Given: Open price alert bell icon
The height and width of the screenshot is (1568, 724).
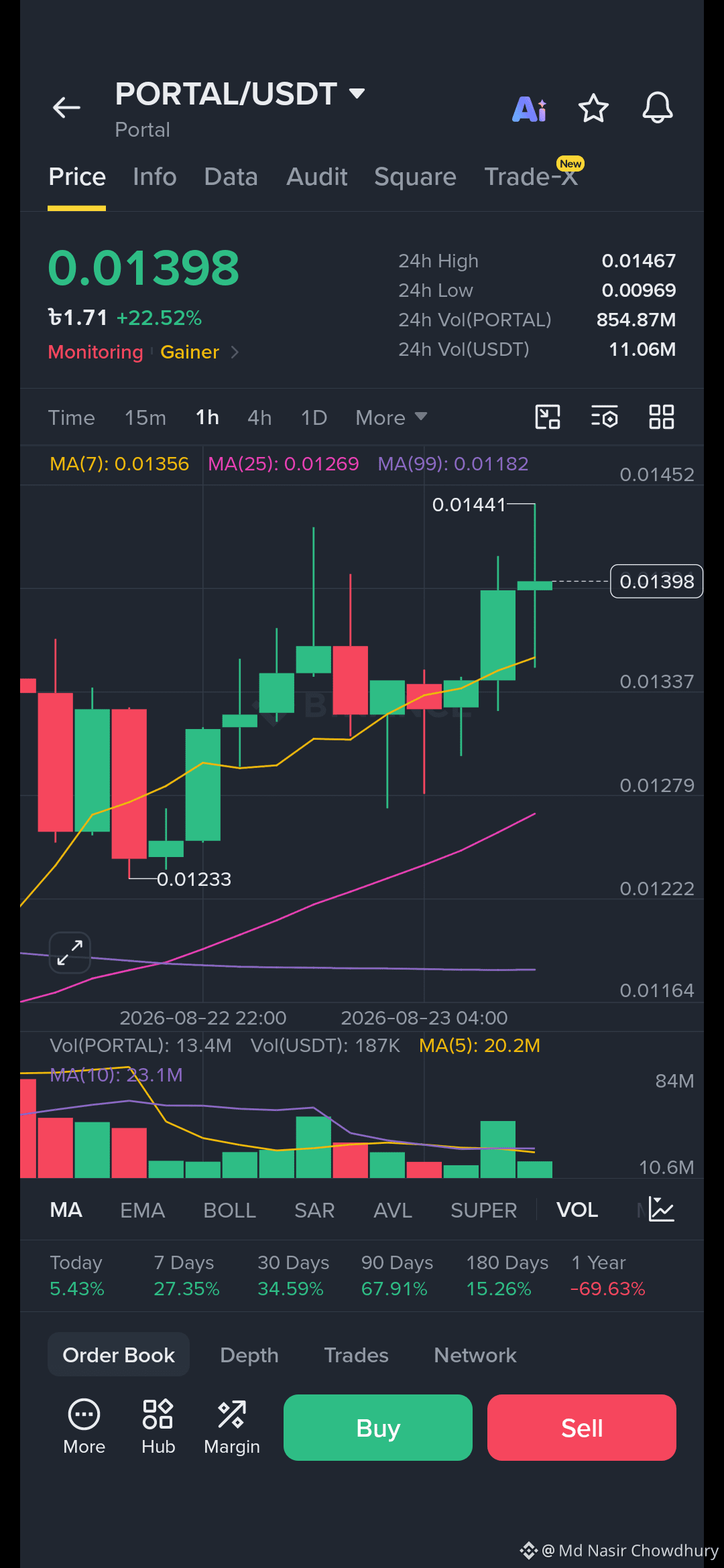Looking at the screenshot, I should [658, 108].
